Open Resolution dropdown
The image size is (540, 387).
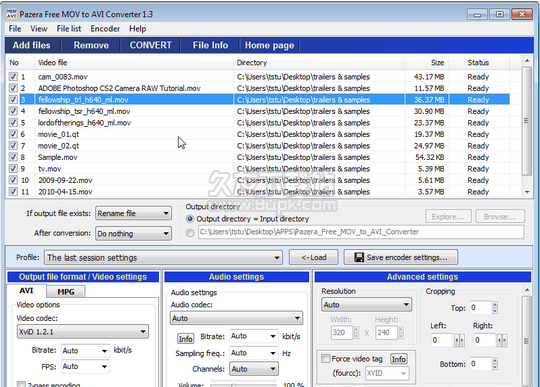click(366, 305)
